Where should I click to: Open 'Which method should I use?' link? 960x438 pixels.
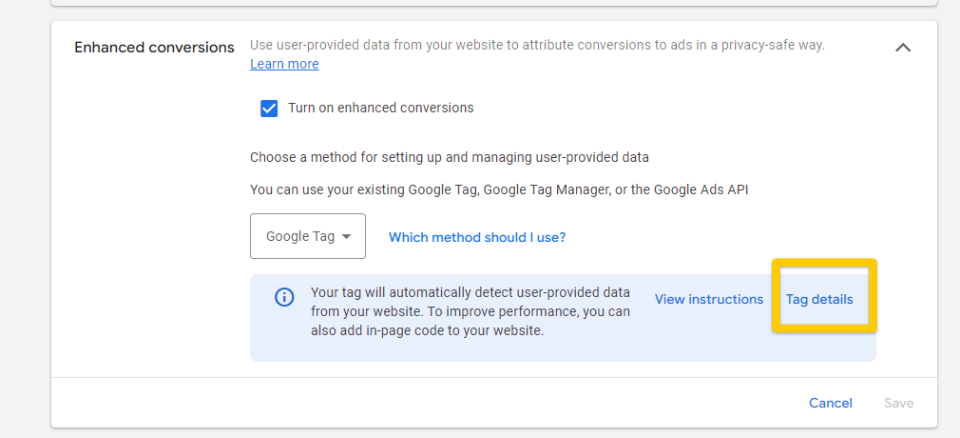[477, 237]
